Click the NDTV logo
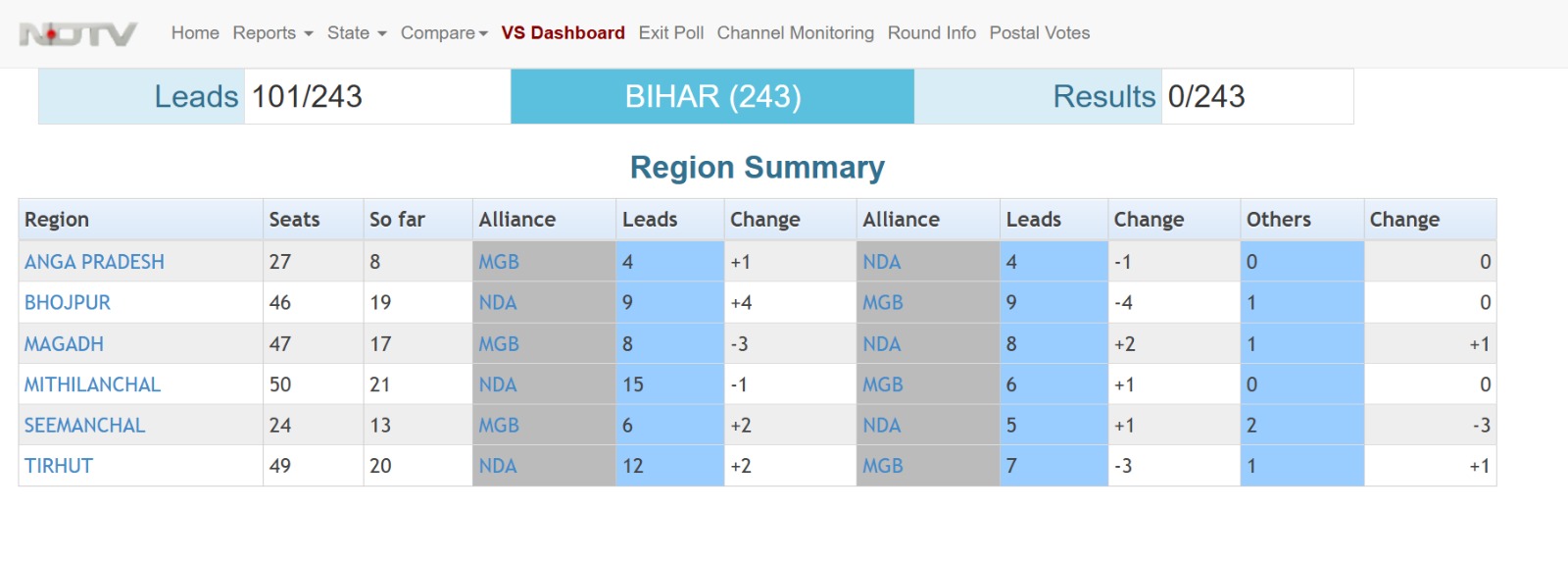The image size is (1568, 561). [x=78, y=34]
